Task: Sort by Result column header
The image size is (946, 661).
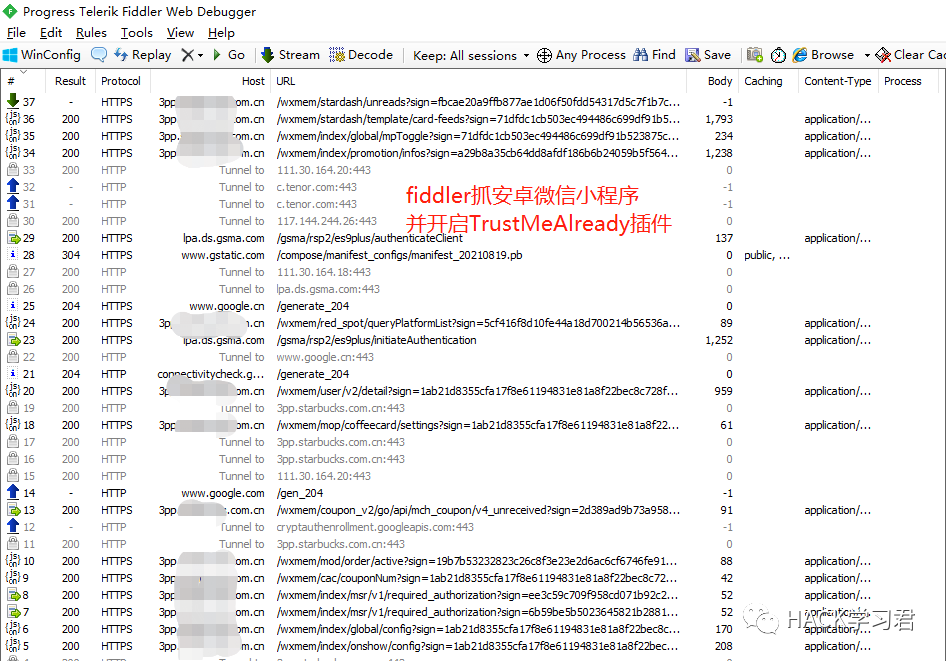Action: [70, 81]
